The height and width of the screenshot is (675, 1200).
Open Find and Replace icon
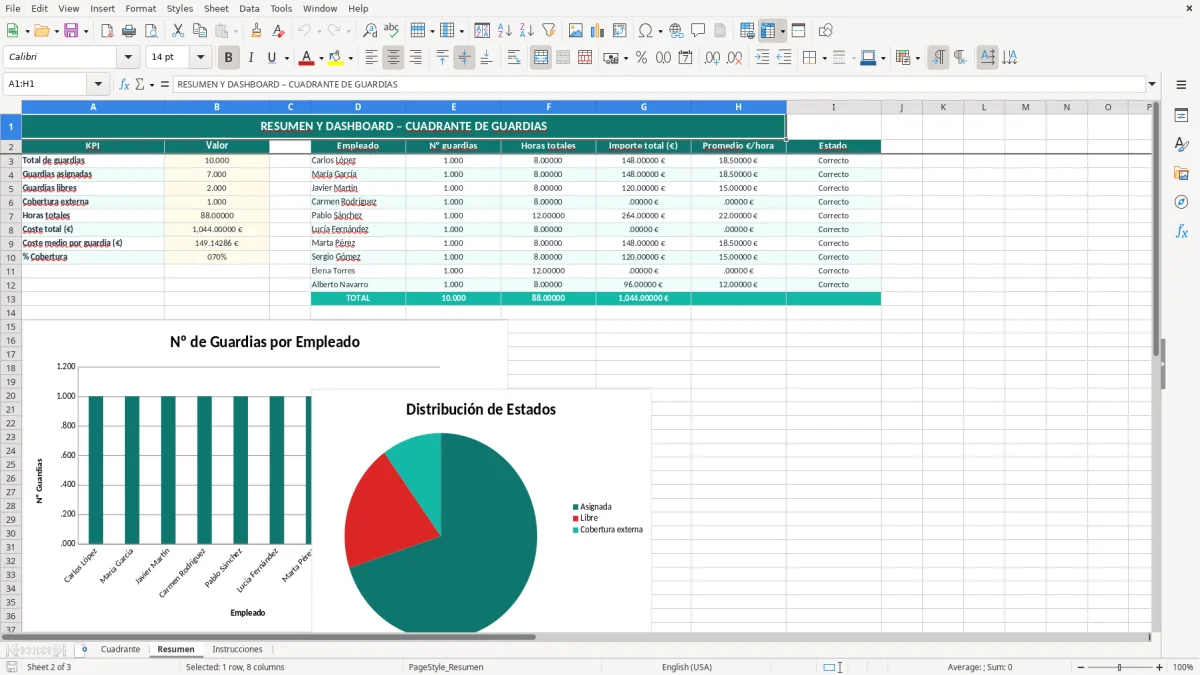[370, 31]
